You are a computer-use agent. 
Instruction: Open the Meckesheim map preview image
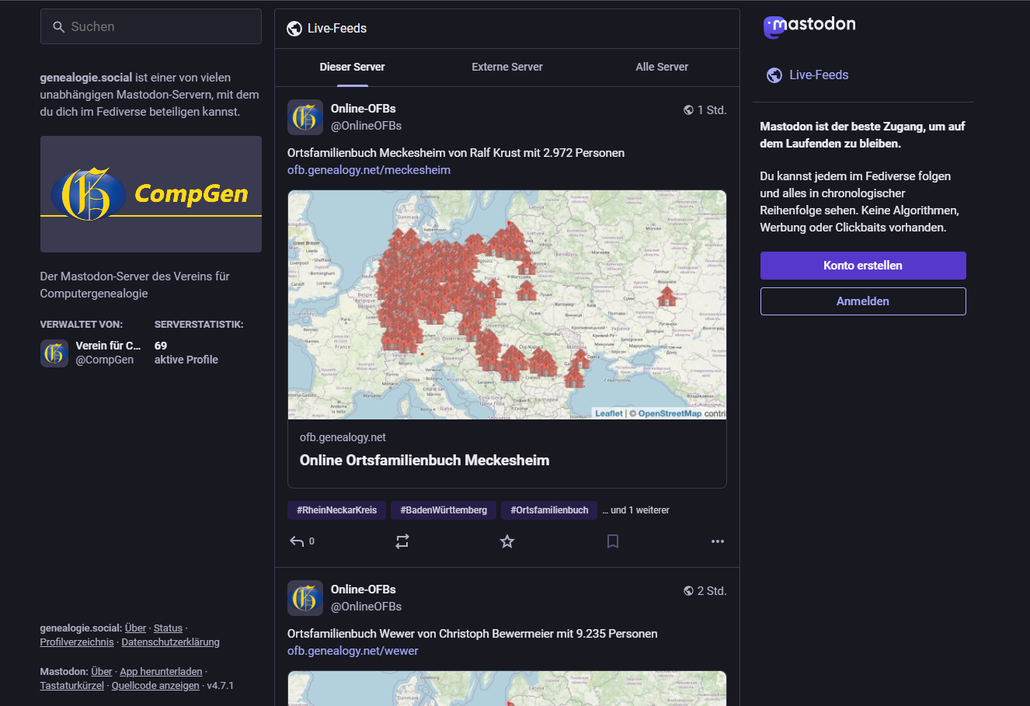coord(507,305)
